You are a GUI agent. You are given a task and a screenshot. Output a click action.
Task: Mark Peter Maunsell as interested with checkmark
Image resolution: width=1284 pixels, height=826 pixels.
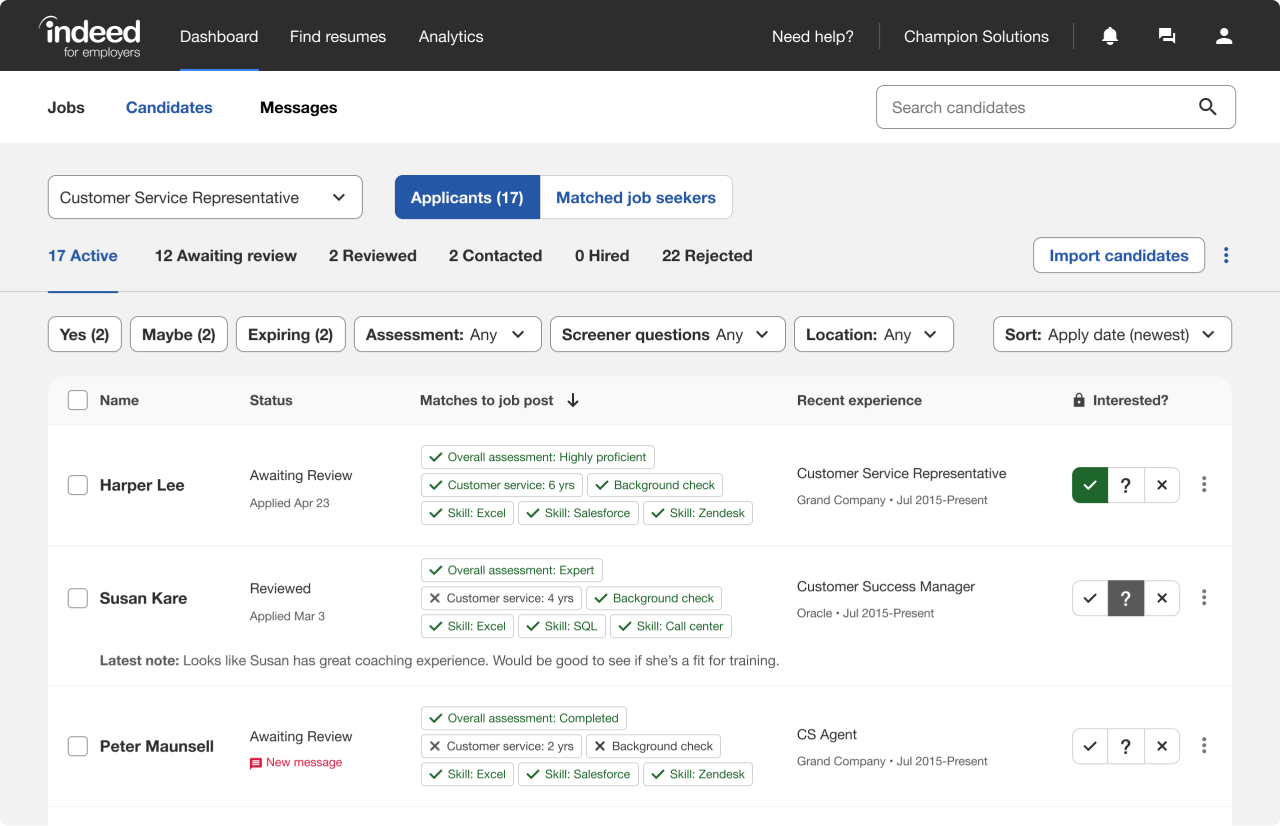tap(1090, 746)
